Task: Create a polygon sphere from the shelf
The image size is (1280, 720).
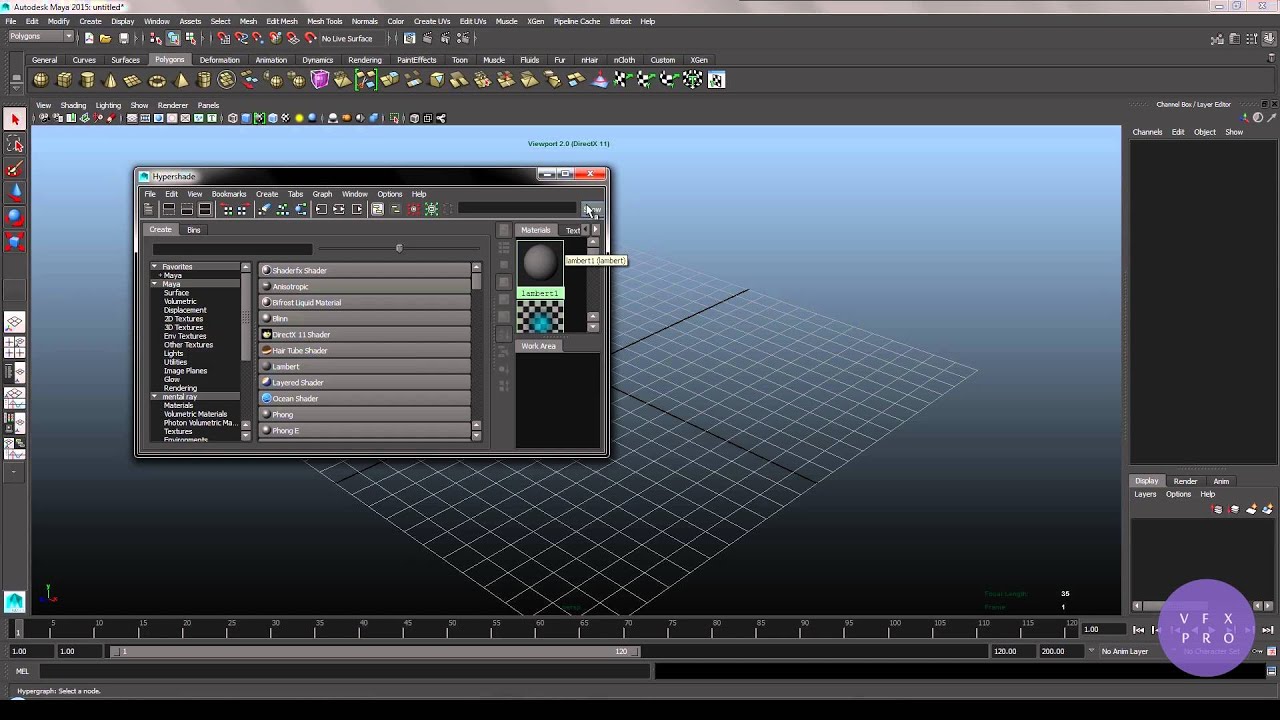Action: pos(41,80)
